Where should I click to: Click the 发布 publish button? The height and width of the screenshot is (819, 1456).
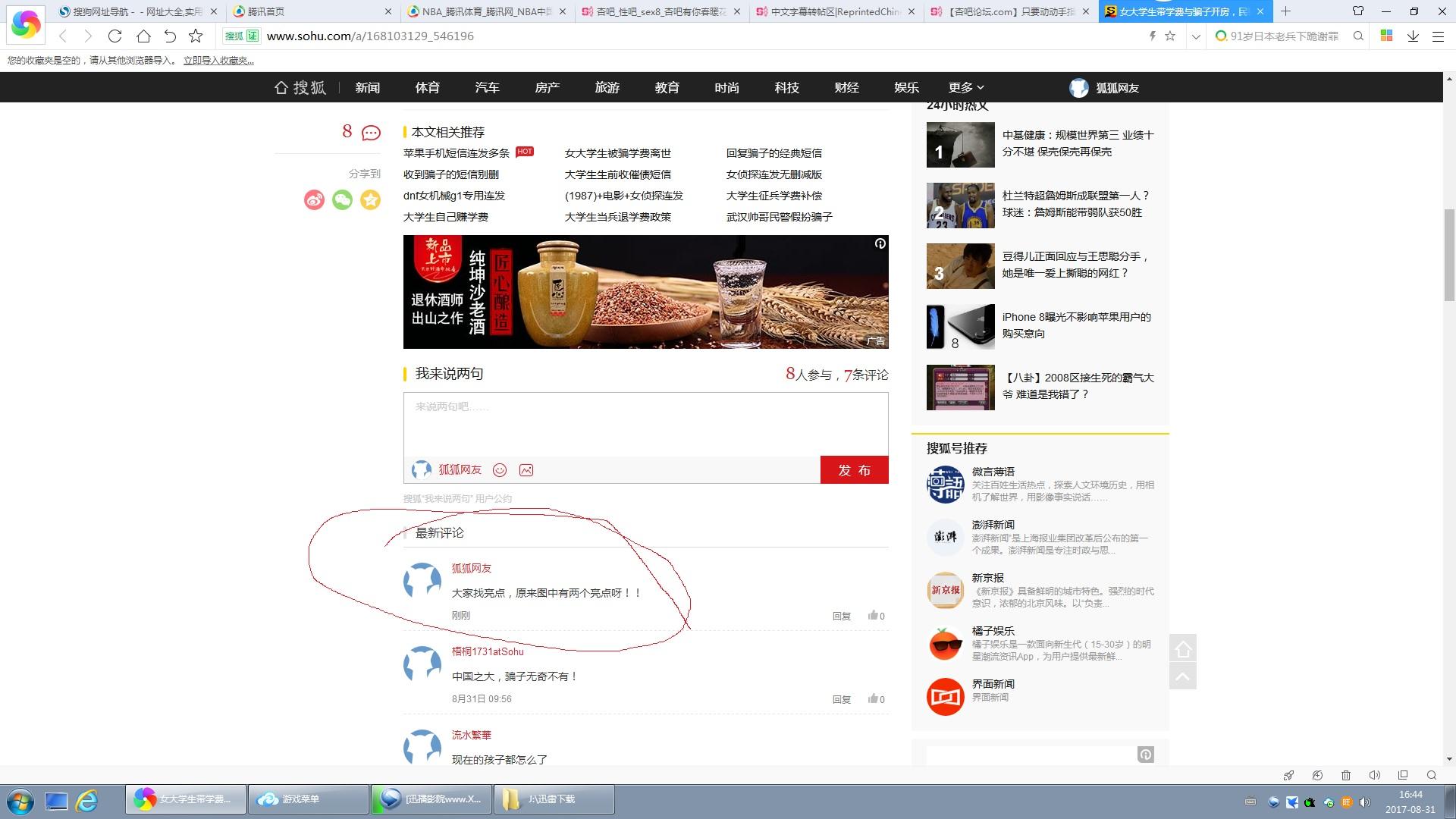tap(854, 469)
